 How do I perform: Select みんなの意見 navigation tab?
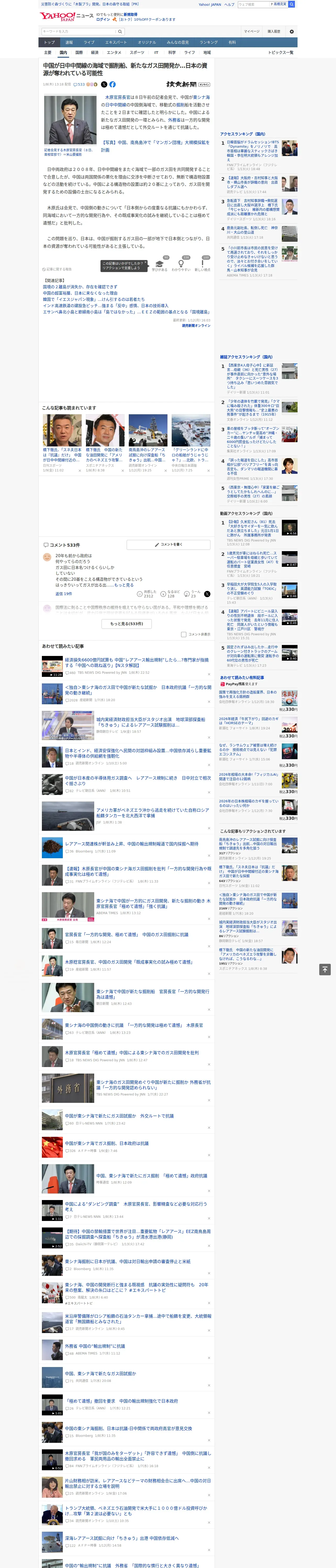[177, 43]
